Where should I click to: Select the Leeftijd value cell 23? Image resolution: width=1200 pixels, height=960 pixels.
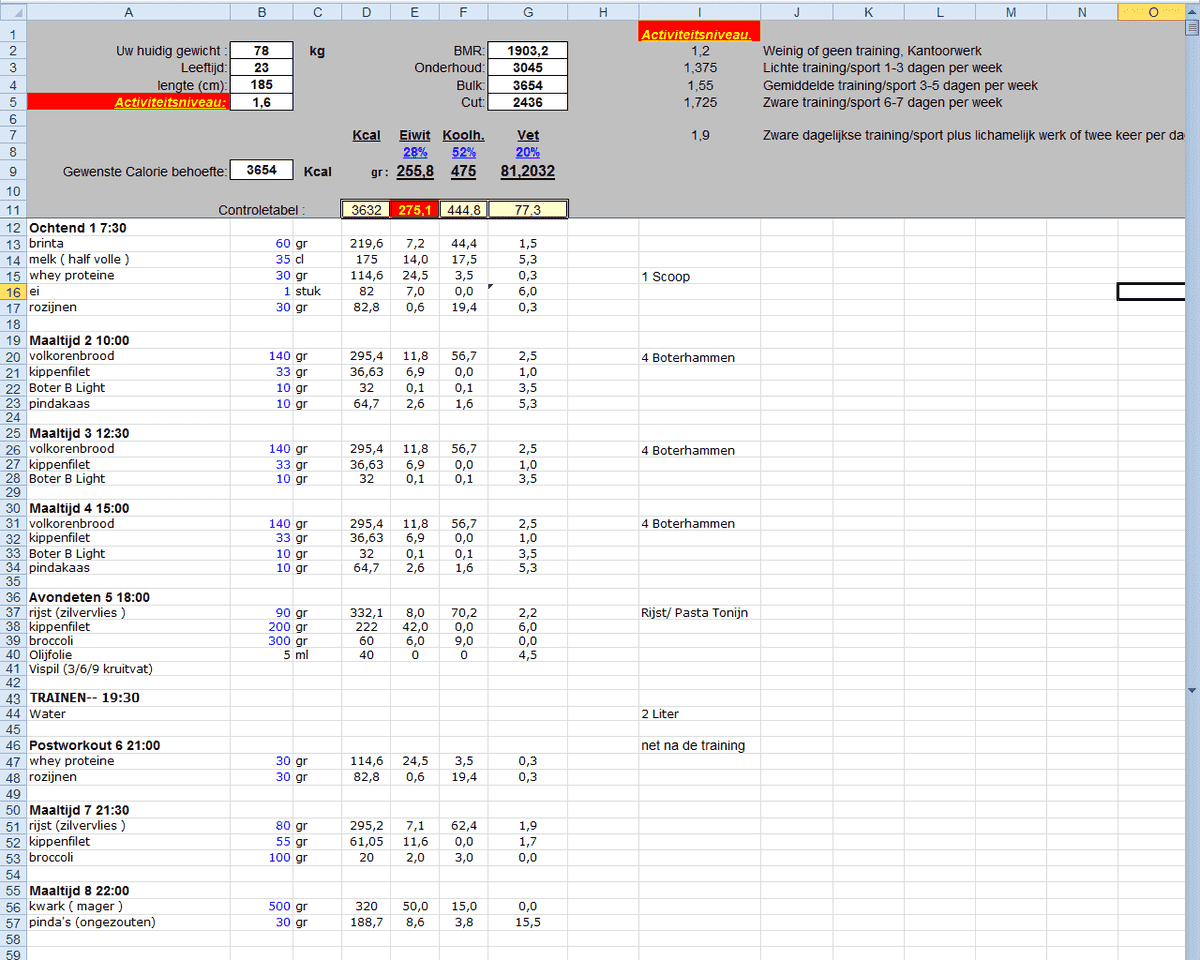click(261, 68)
